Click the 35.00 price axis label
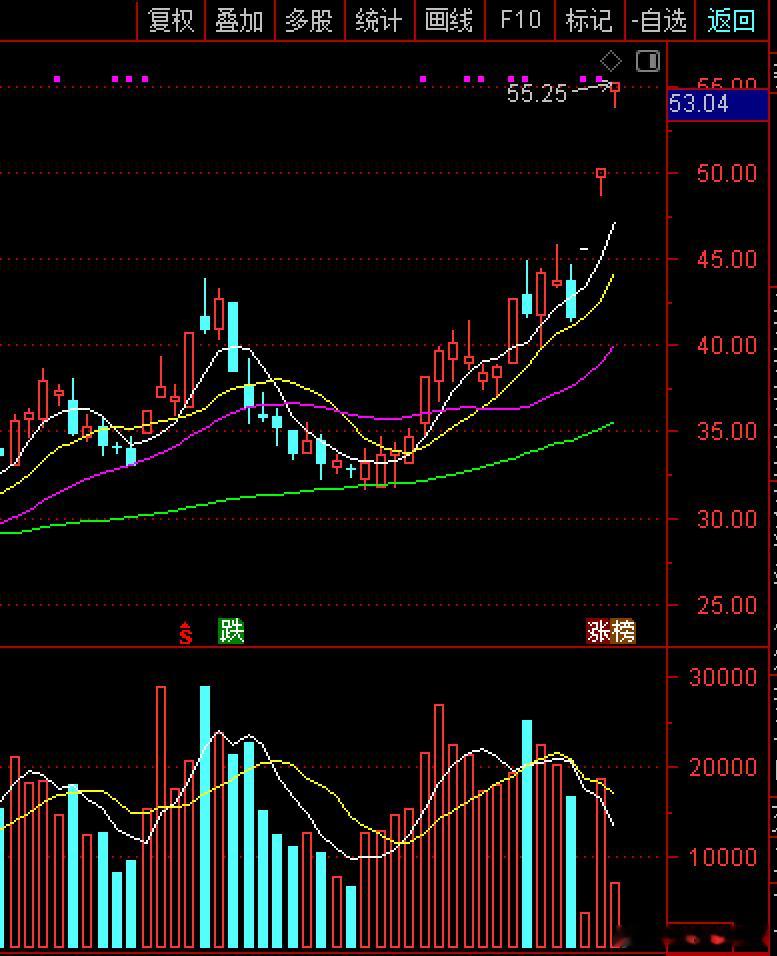Viewport: 777px width, 956px height. [726, 432]
